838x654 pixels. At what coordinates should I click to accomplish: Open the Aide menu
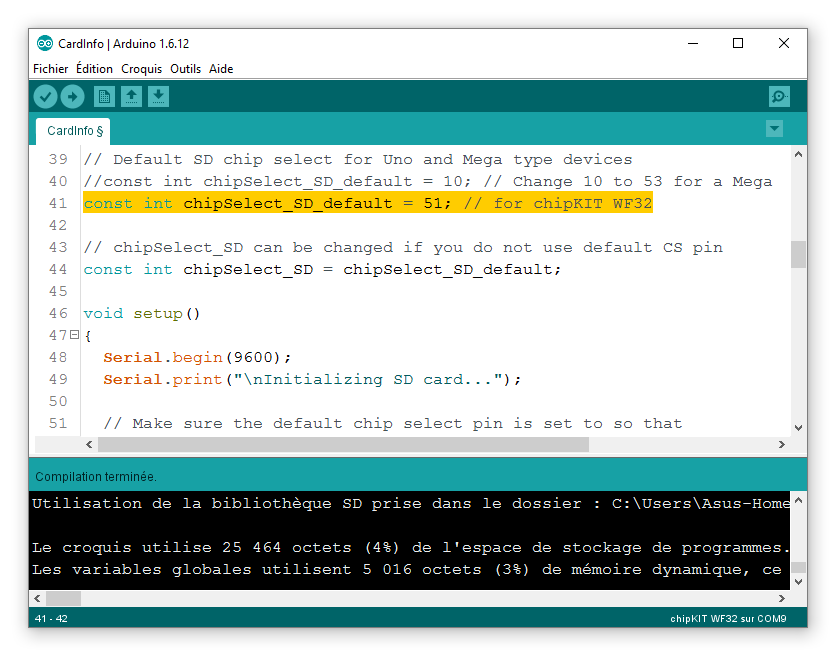[x=221, y=69]
